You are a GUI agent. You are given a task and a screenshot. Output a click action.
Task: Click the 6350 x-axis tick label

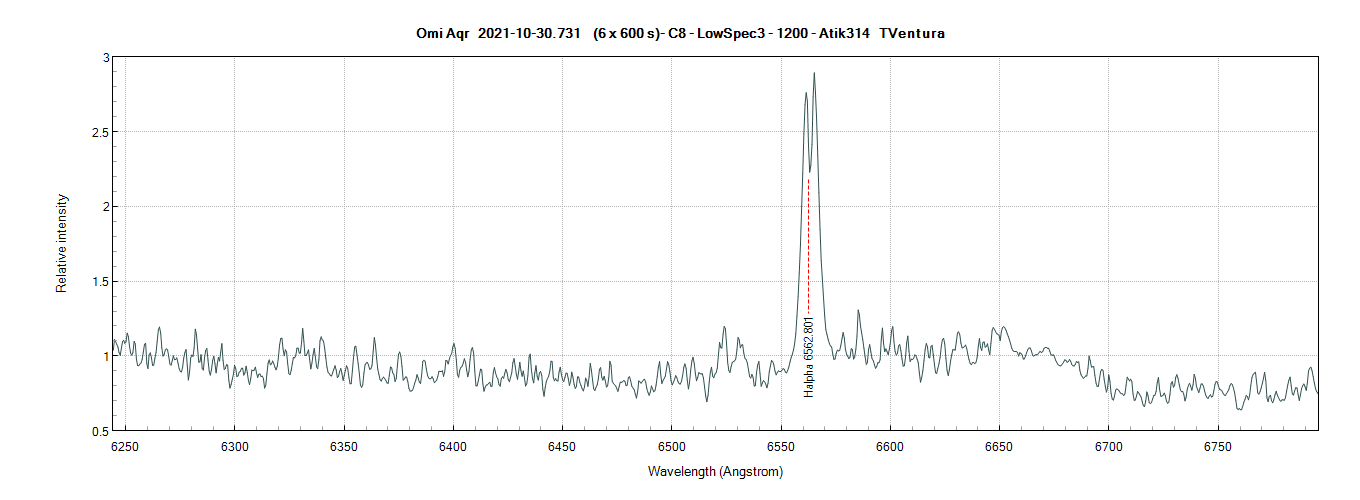344,447
